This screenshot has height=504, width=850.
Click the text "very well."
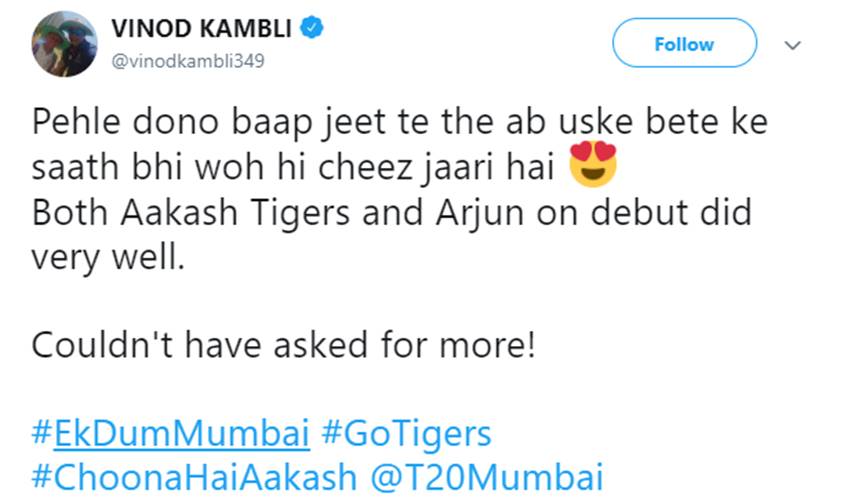click(x=108, y=258)
